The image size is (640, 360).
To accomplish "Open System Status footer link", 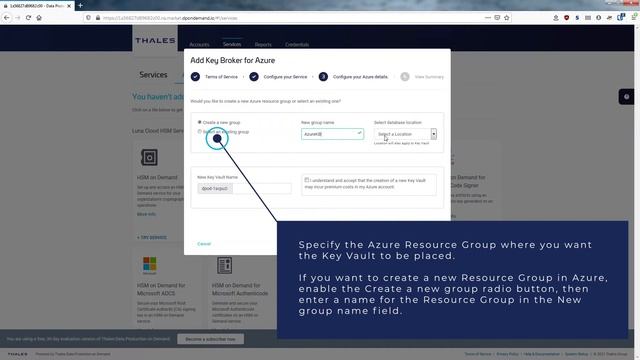I will [x=576, y=354].
